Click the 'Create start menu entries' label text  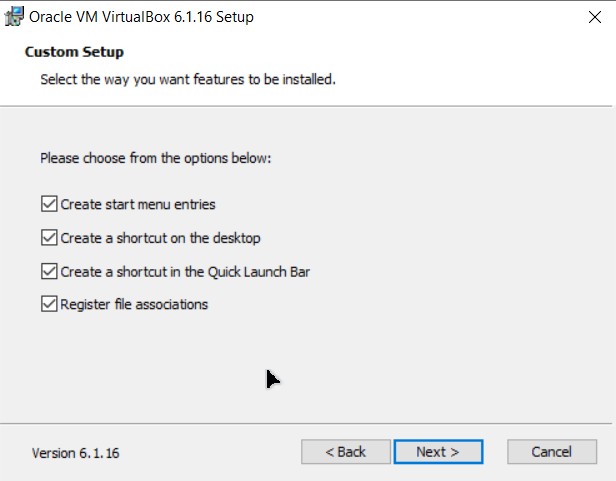138,204
